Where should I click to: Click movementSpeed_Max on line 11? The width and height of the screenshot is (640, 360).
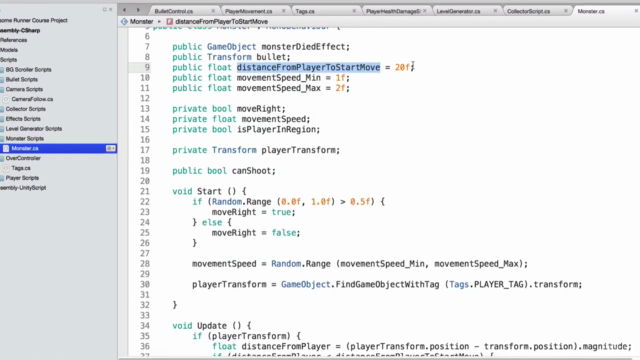pyautogui.click(x=279, y=88)
